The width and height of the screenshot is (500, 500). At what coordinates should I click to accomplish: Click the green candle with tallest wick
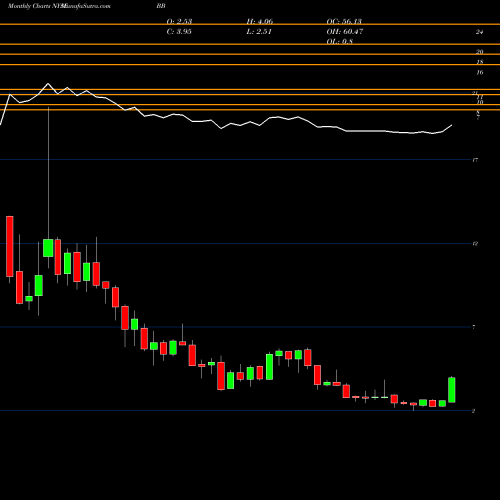48,248
